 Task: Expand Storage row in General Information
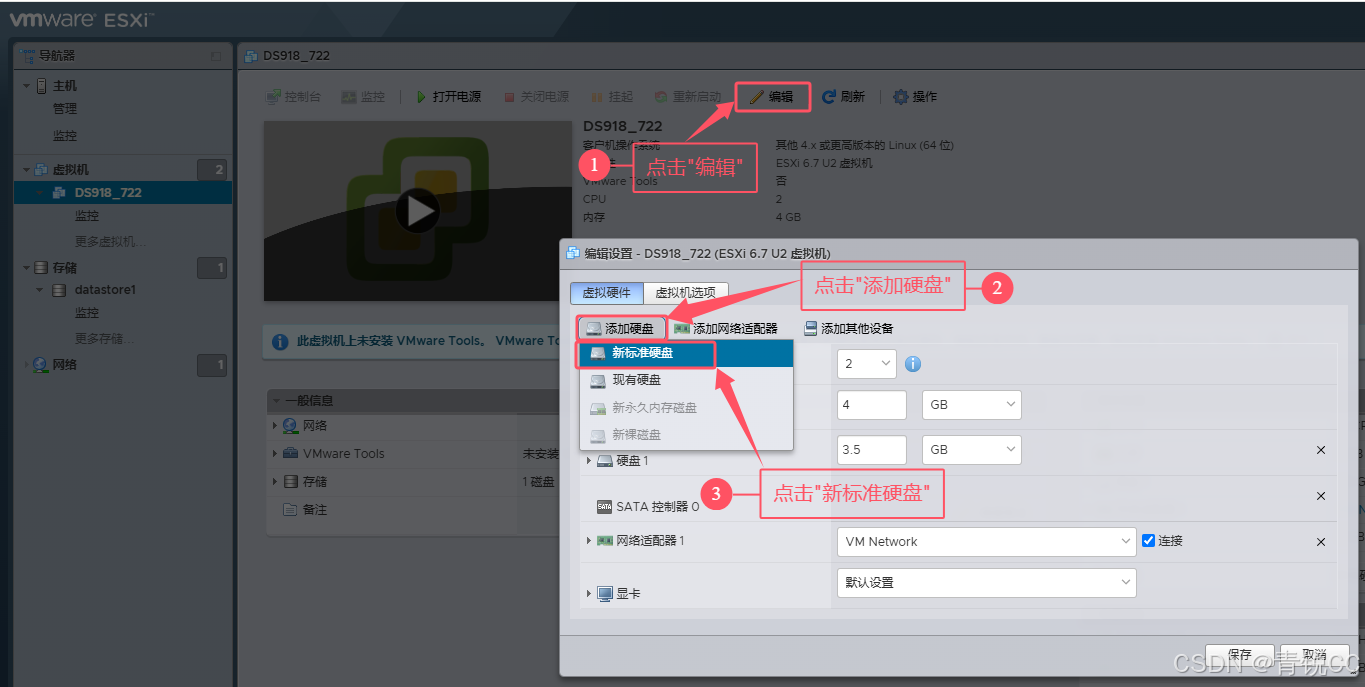(275, 482)
